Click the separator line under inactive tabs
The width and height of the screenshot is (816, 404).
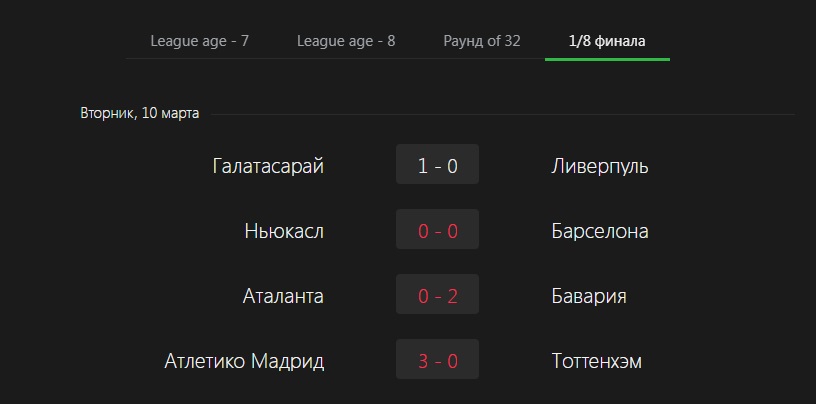(335, 58)
